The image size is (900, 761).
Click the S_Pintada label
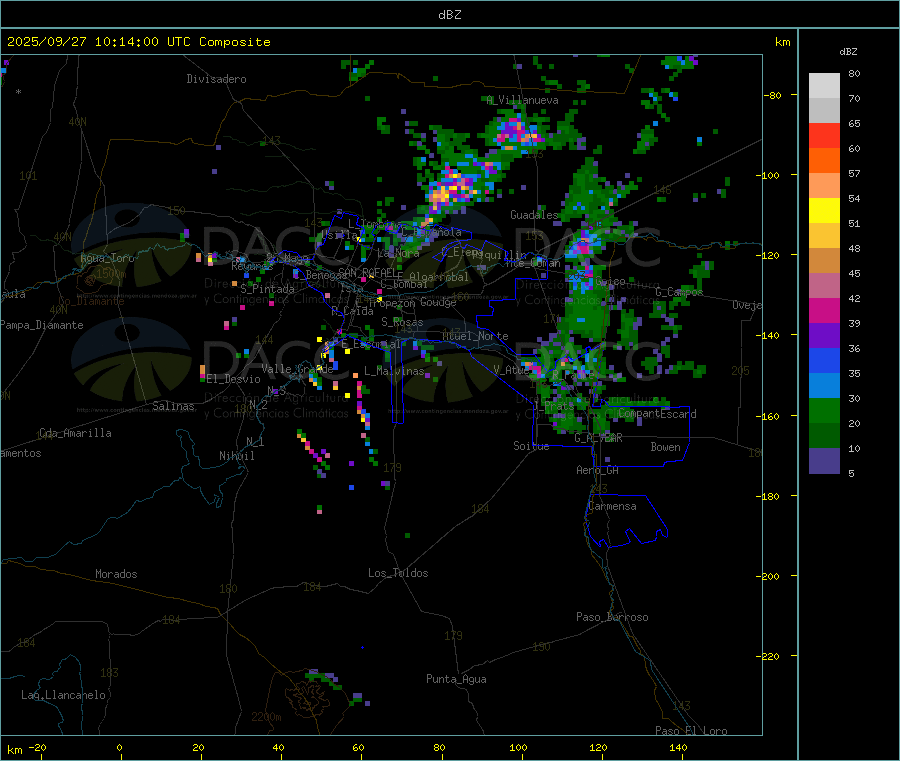[267, 289]
